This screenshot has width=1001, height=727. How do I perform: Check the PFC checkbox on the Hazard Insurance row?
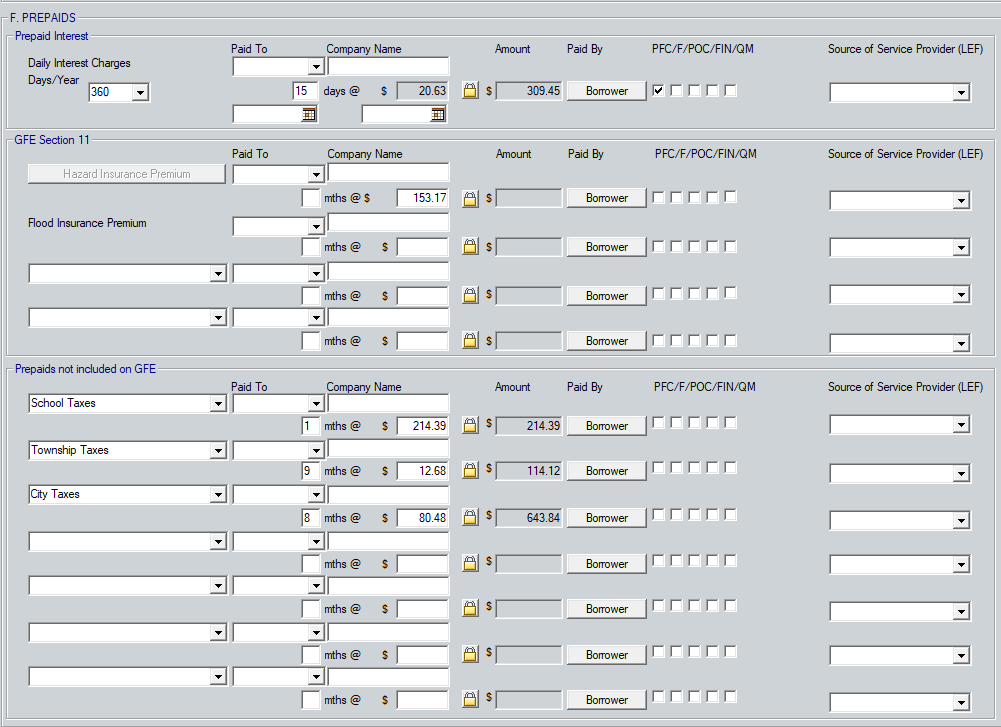tap(658, 197)
